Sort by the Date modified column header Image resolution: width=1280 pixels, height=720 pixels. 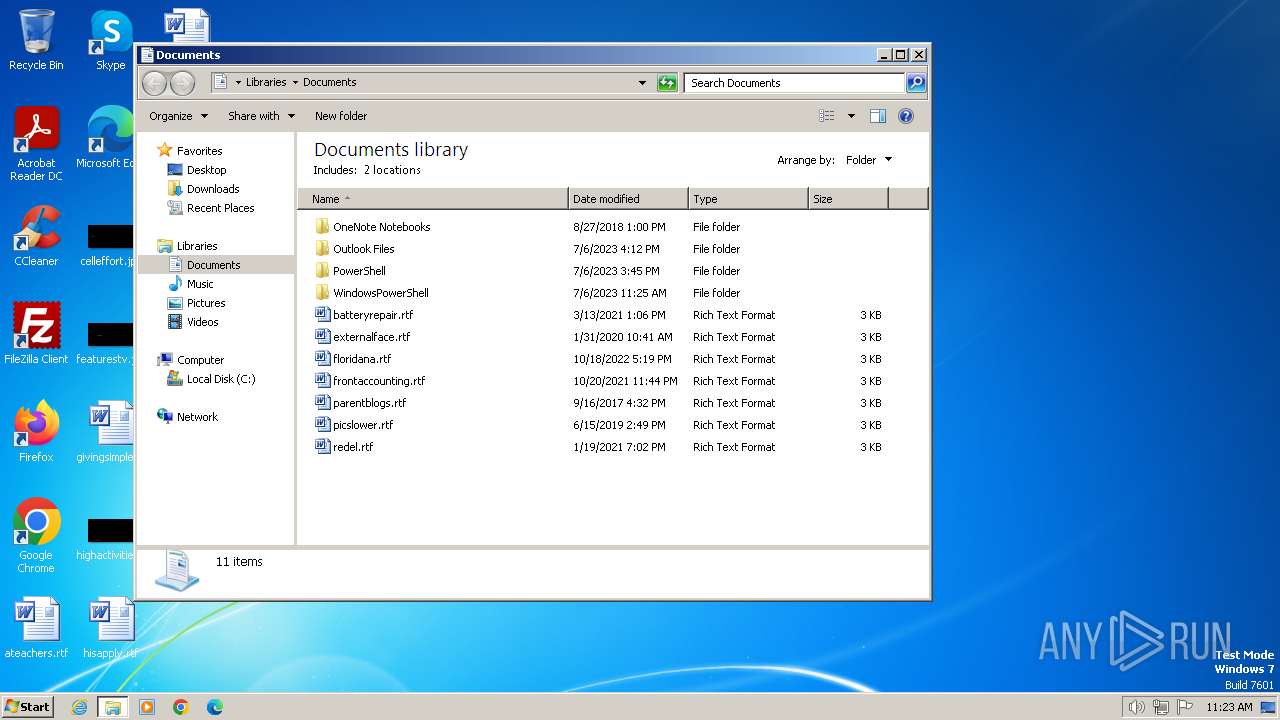click(628, 199)
